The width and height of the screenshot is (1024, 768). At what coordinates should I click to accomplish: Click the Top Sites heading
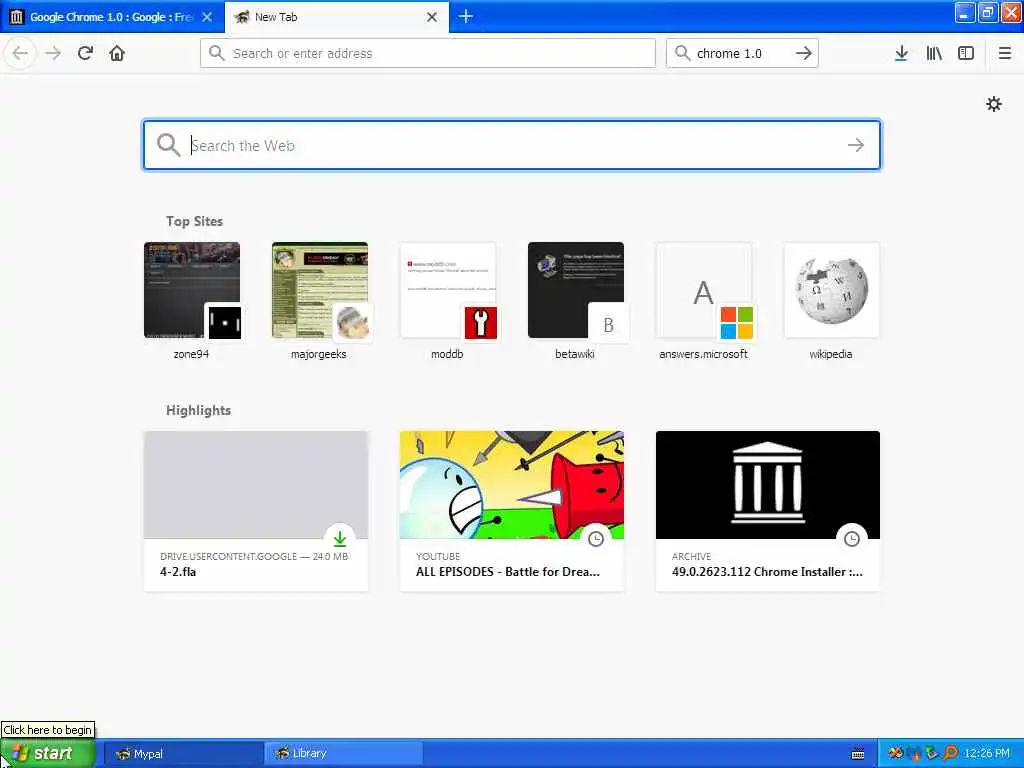(194, 221)
